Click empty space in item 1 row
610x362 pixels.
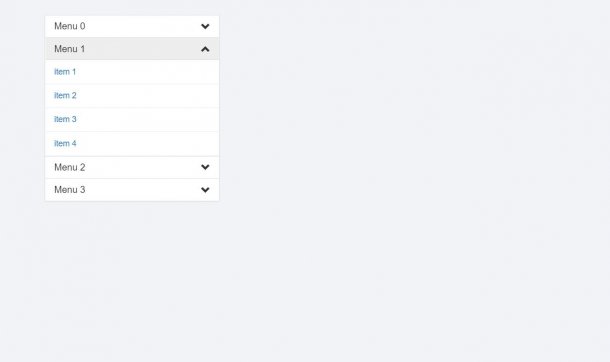coord(148,72)
